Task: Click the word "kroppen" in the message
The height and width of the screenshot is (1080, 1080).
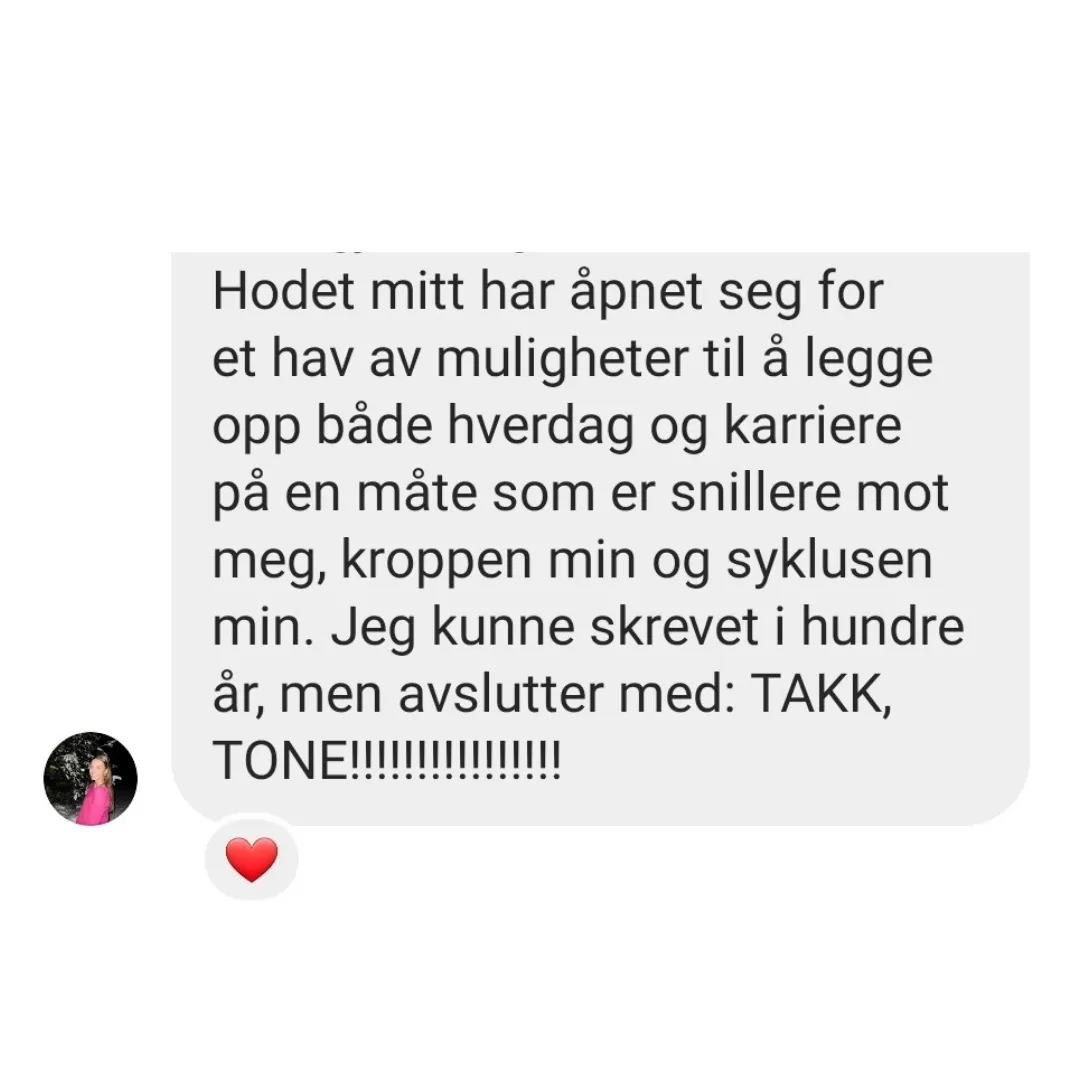Action: coord(436,563)
